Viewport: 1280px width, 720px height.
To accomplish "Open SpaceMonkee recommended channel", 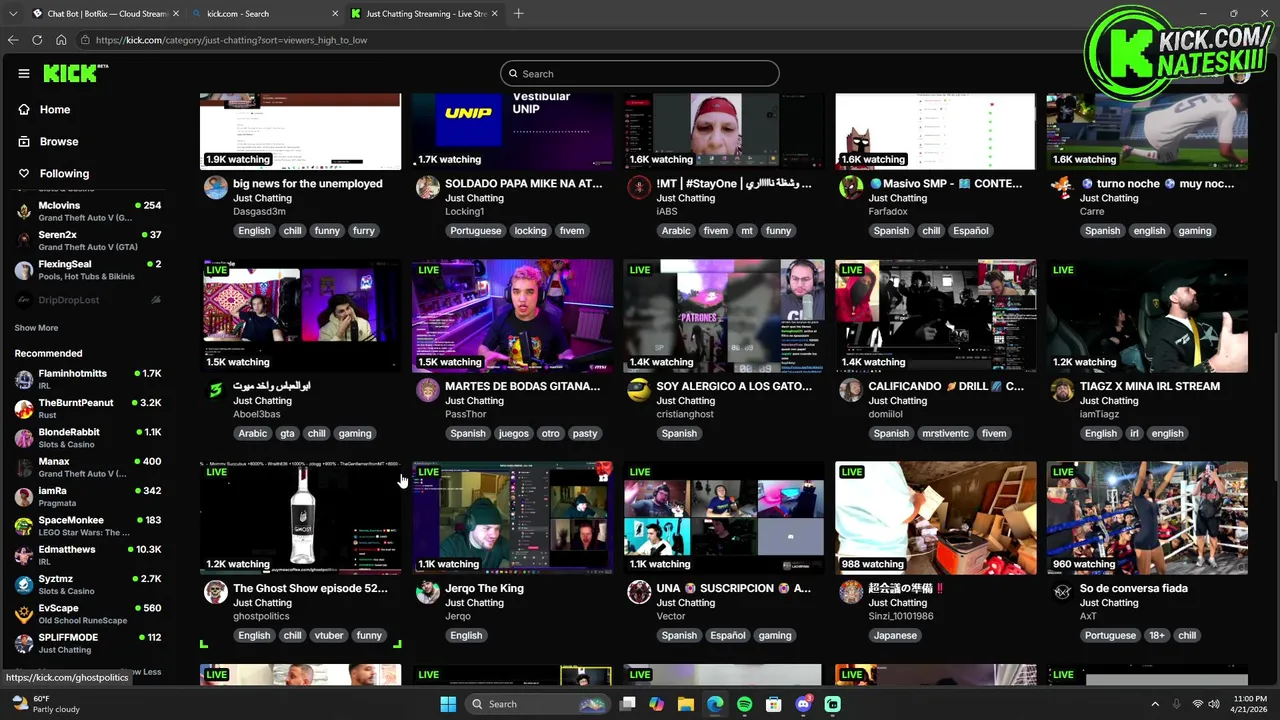I will pyautogui.click(x=88, y=526).
